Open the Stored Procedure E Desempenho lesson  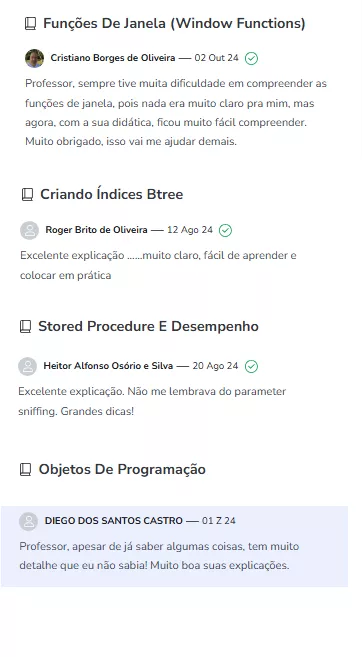[148, 326]
